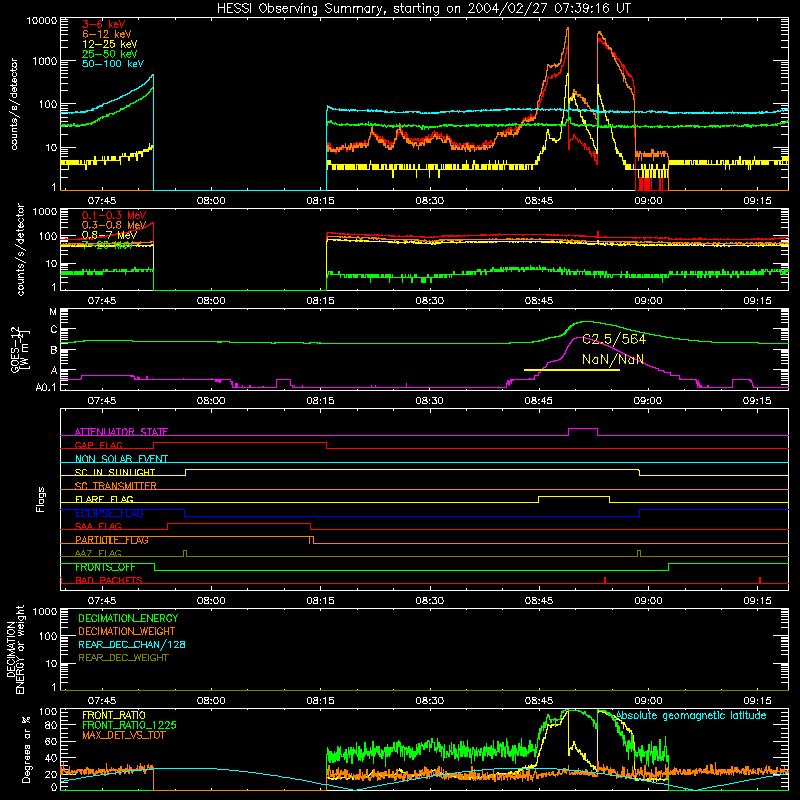This screenshot has width=800, height=800.
Task: Select the PARTICLE_FLAG label
Action: pyautogui.click(x=112, y=540)
